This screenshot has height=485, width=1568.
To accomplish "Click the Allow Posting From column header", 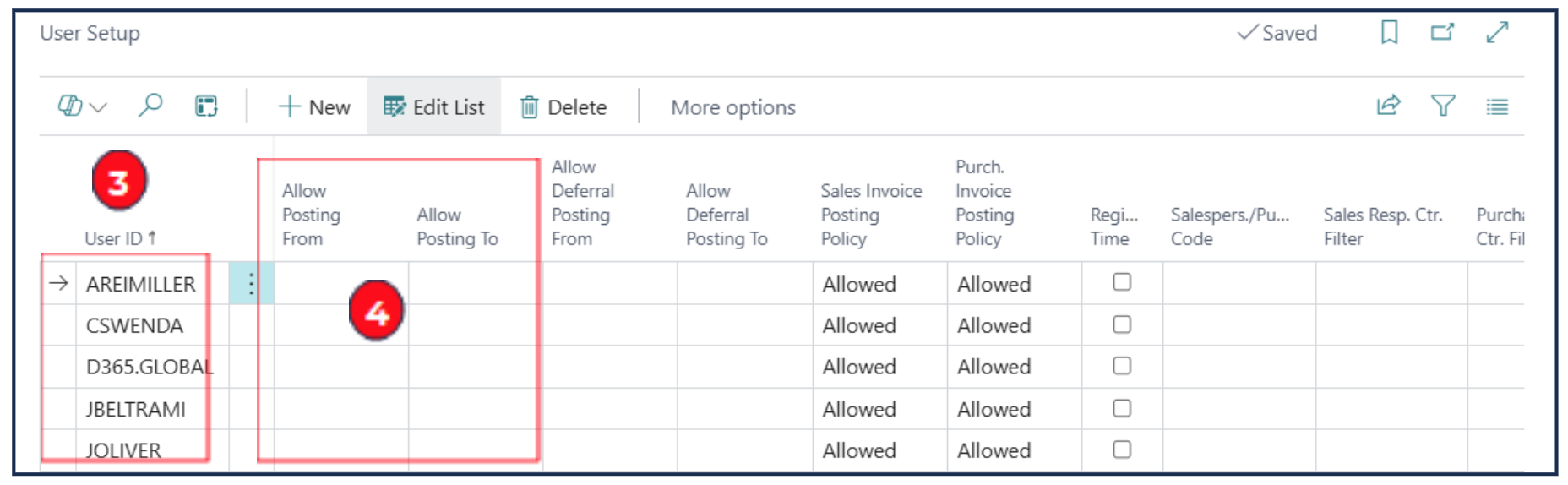I will click(x=311, y=215).
